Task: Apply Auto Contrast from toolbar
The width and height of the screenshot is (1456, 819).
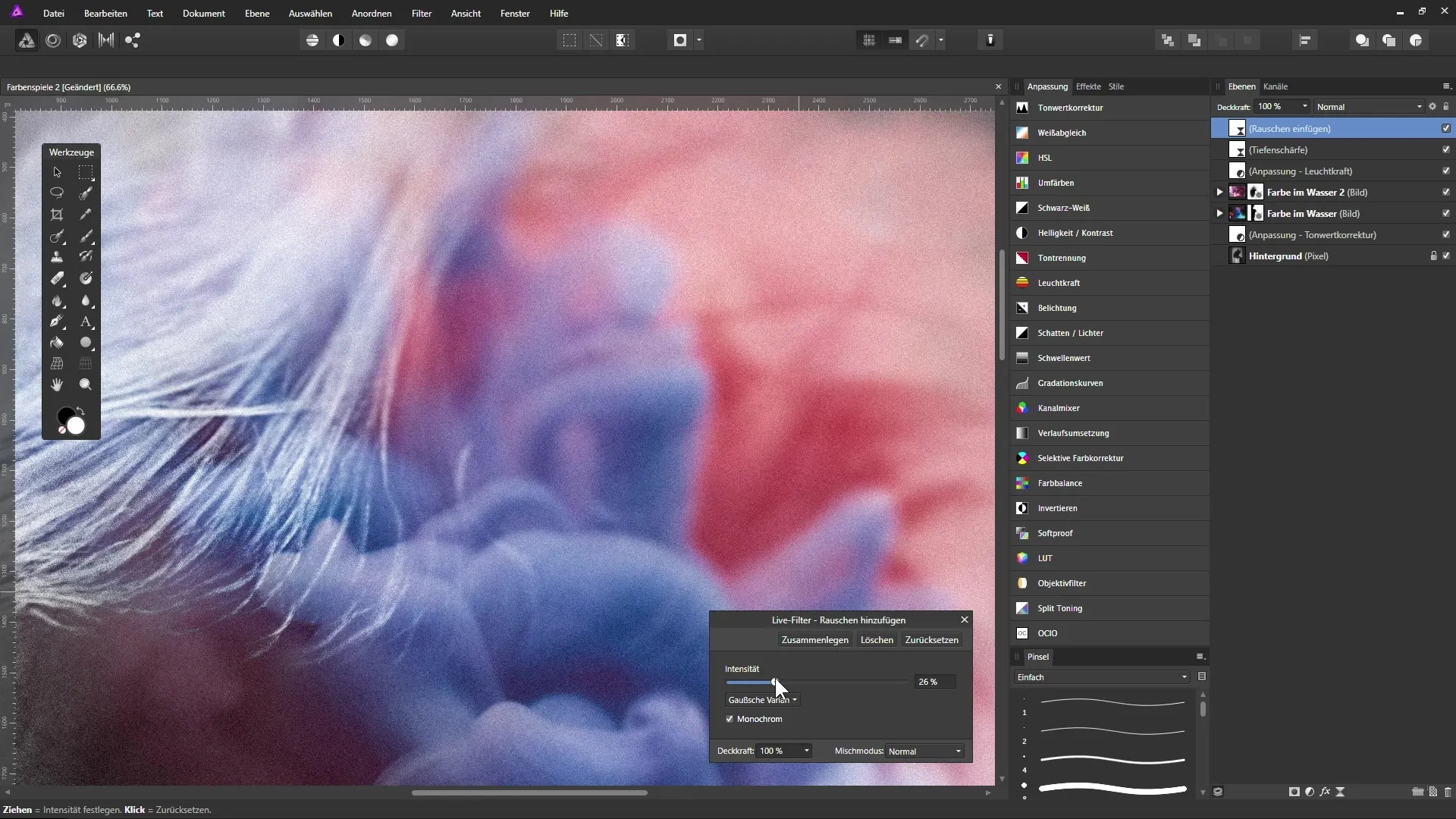Action: (x=339, y=41)
